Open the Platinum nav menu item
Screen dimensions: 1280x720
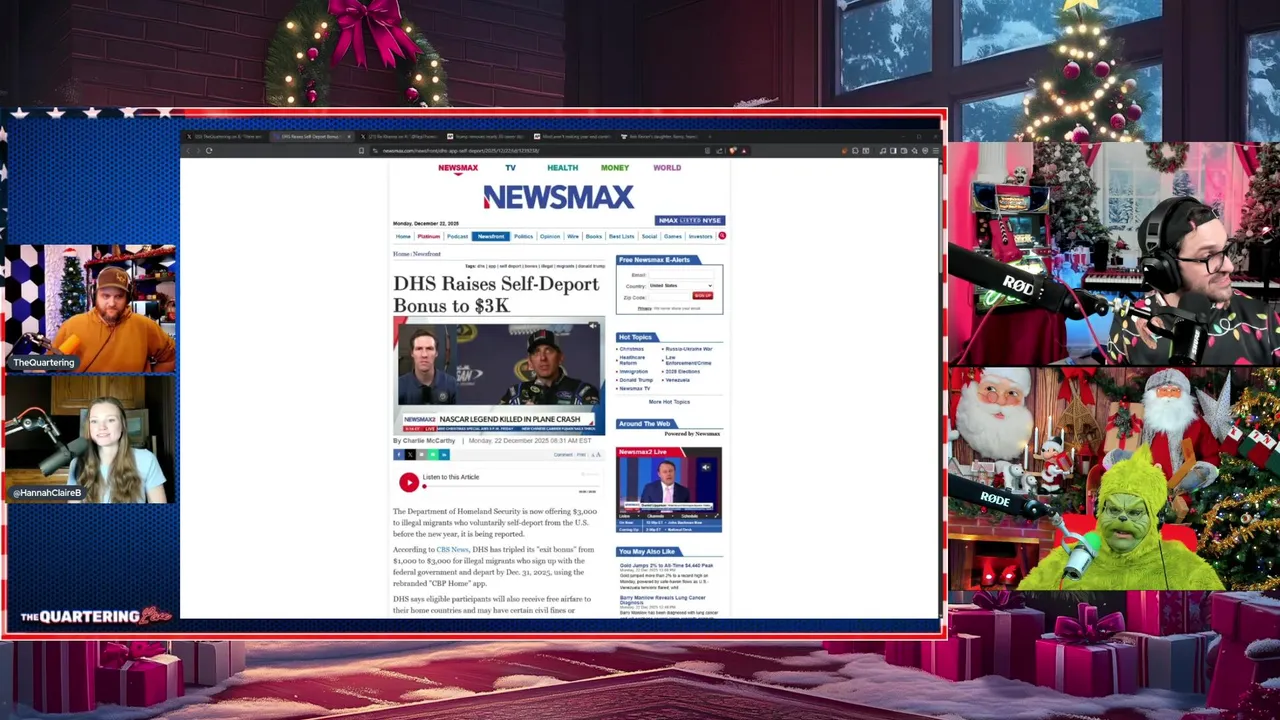(429, 236)
